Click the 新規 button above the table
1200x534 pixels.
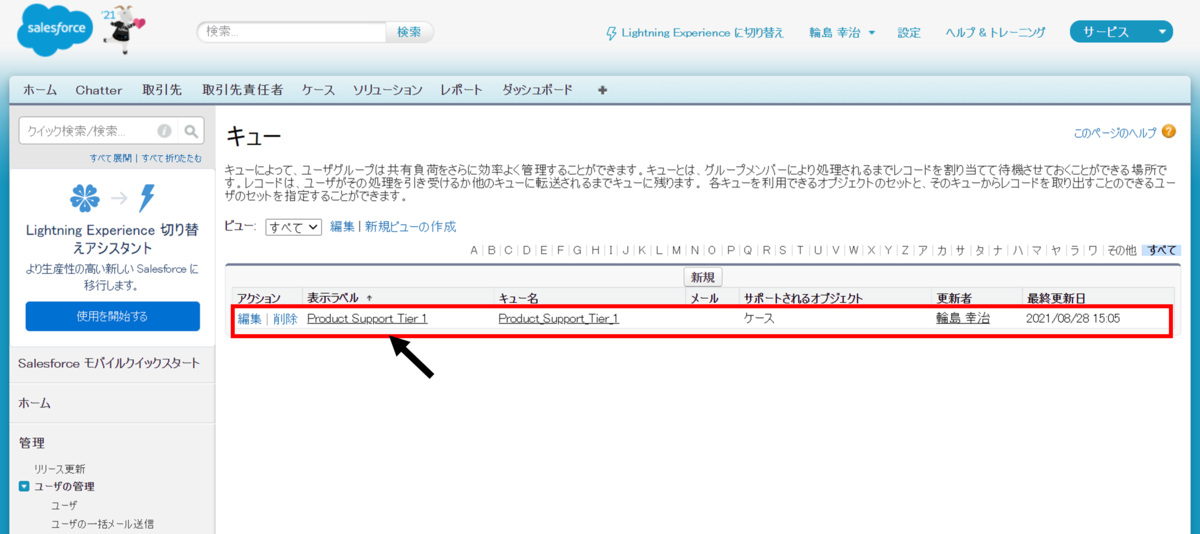[703, 277]
